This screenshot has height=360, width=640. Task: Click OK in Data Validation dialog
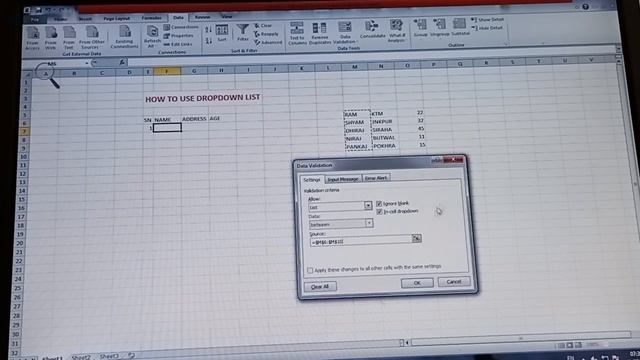pos(417,283)
